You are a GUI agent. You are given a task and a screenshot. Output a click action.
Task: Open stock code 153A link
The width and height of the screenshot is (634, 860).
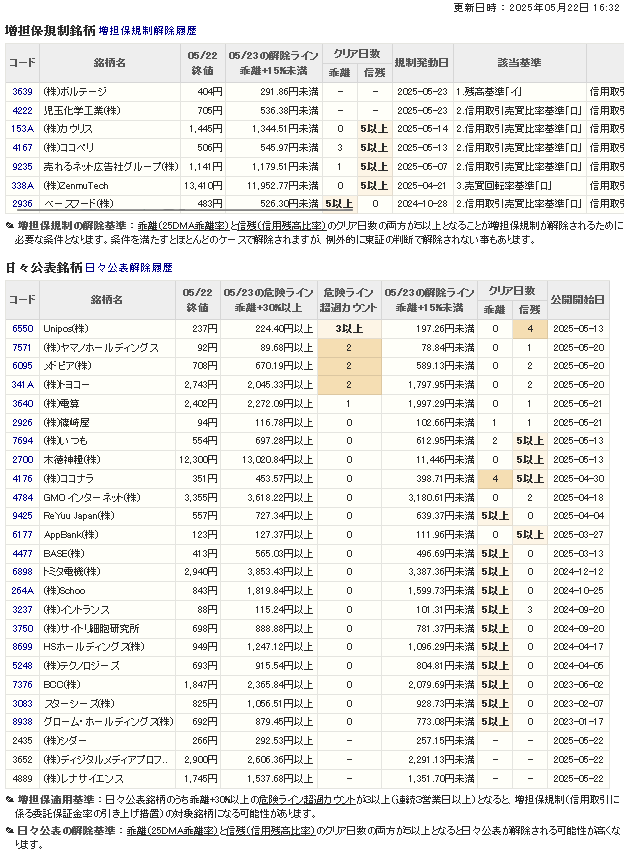click(22, 129)
